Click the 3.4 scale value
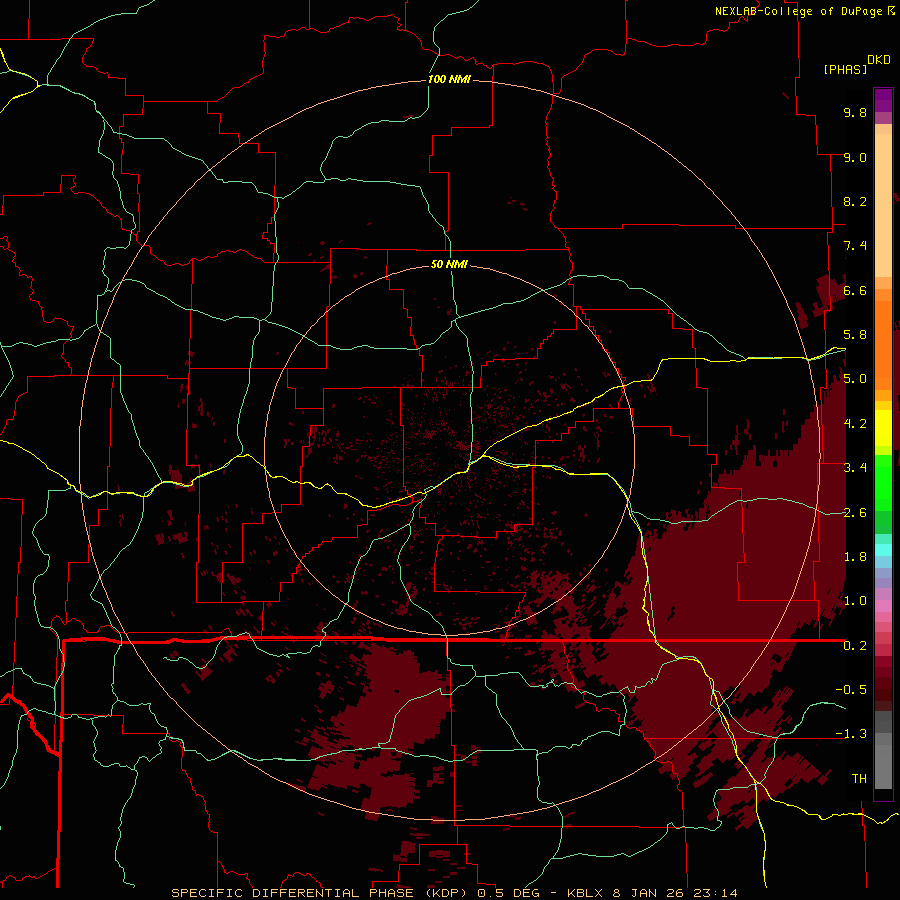The image size is (900, 900). (855, 467)
